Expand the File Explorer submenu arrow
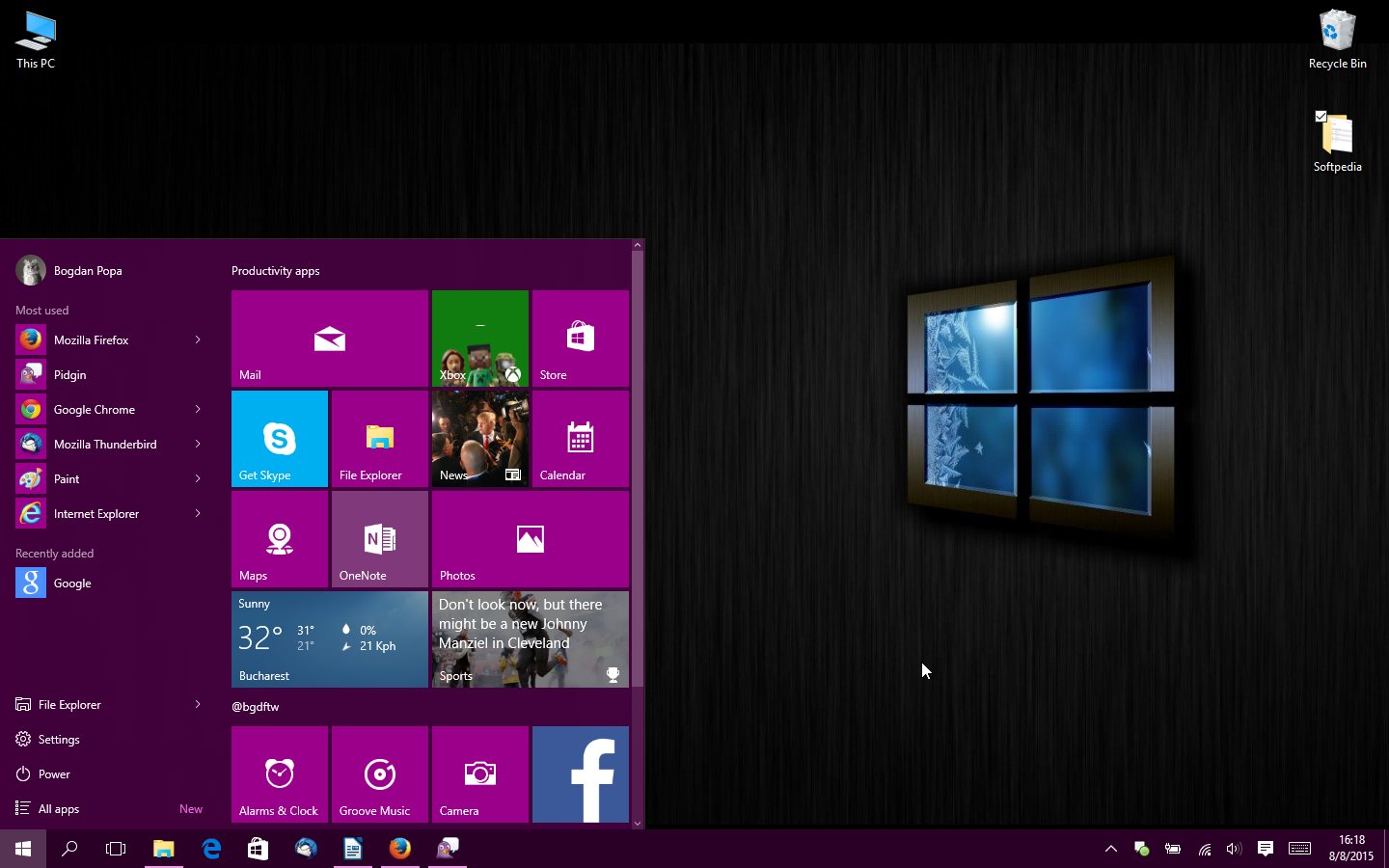The height and width of the screenshot is (868, 1389). 198,704
